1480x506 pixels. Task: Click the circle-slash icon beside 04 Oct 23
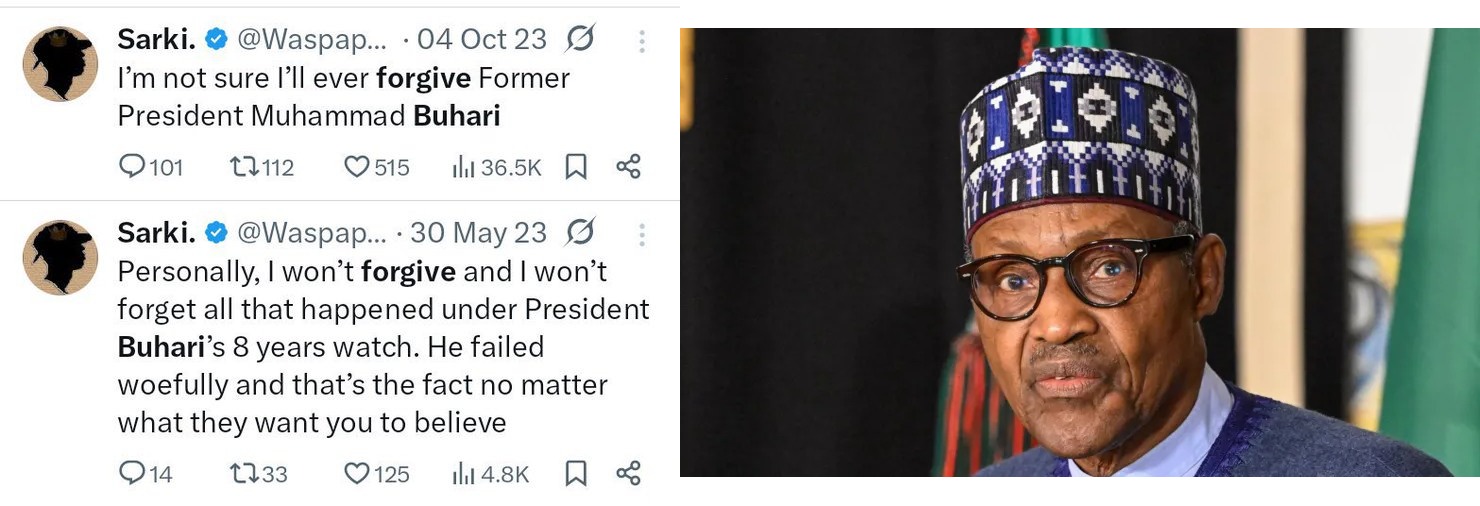pos(579,40)
